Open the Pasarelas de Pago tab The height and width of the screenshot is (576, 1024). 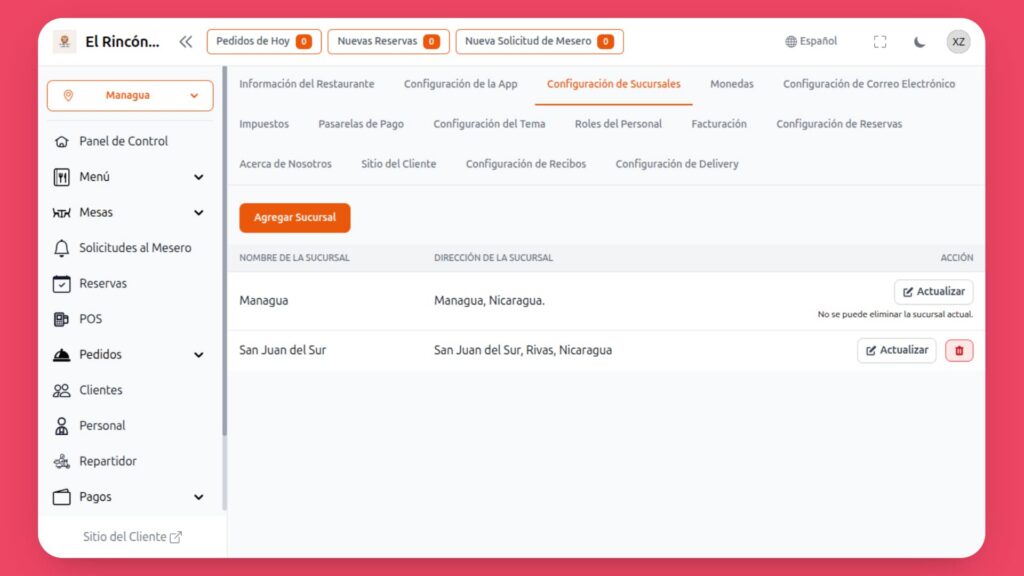tap(360, 124)
